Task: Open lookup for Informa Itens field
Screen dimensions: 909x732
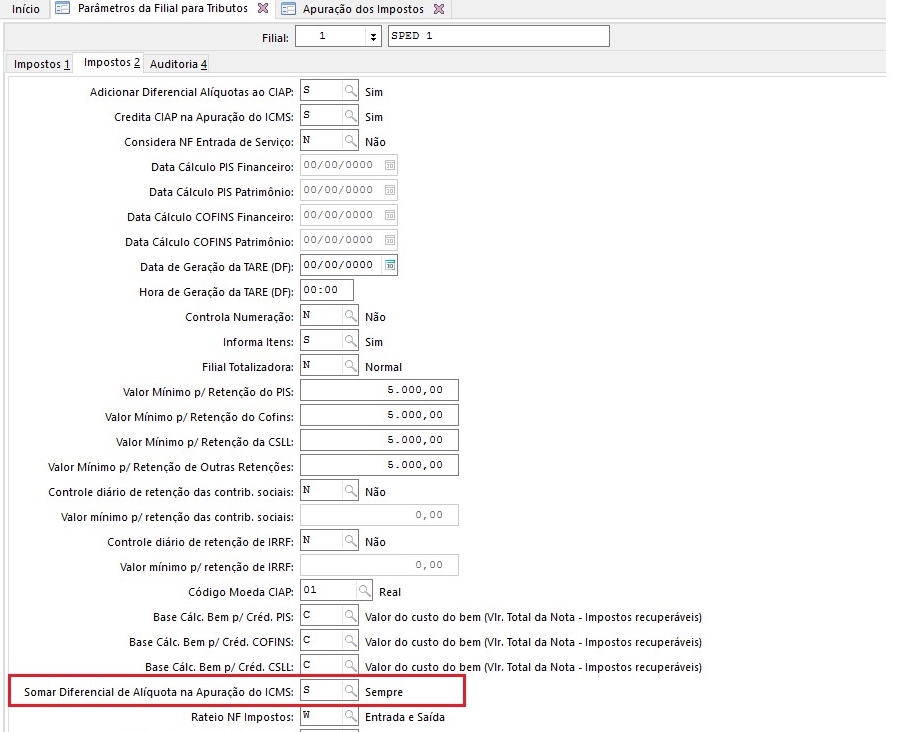Action: (350, 341)
